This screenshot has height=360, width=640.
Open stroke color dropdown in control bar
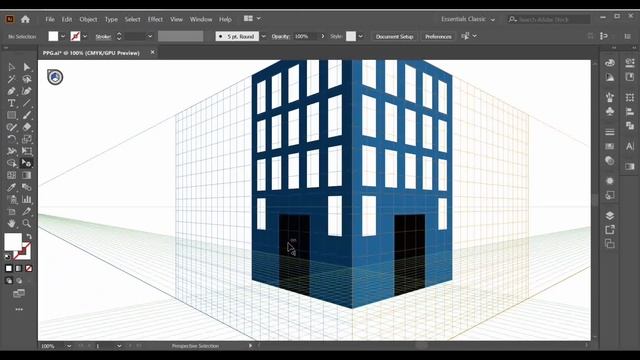(85, 36)
